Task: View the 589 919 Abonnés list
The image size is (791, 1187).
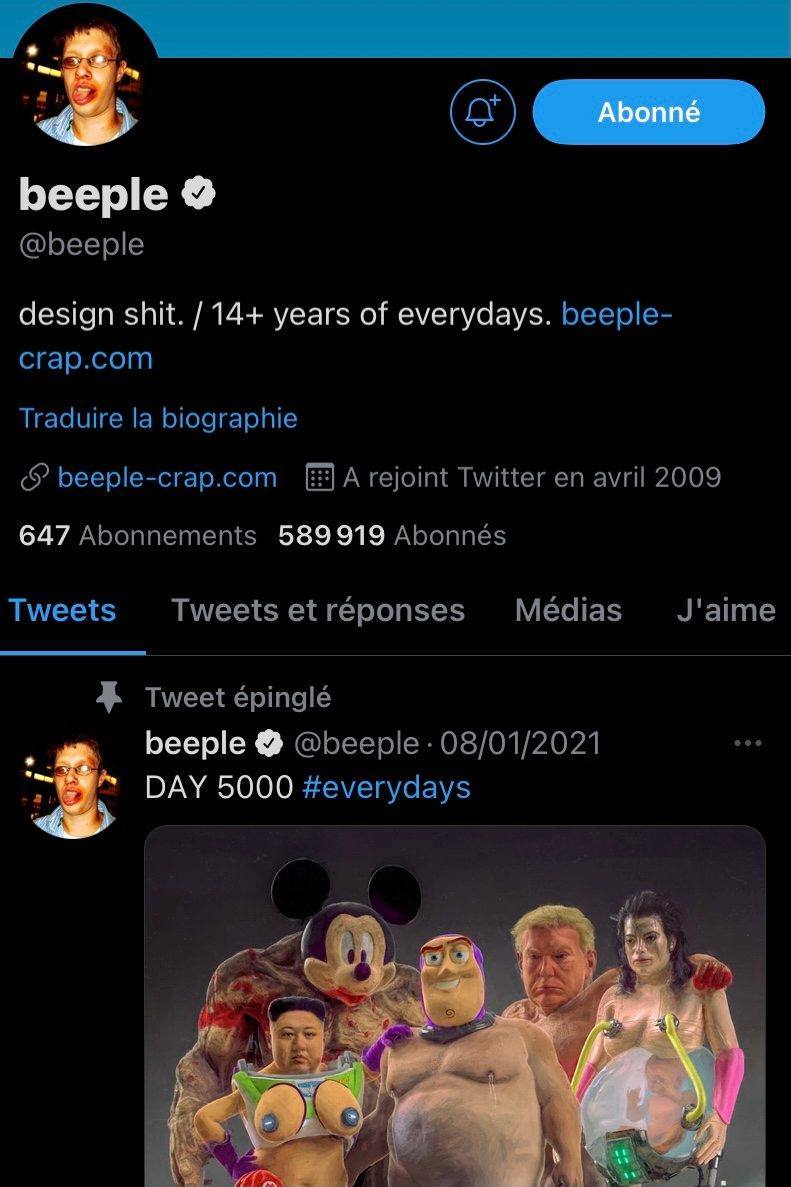Action: (x=392, y=535)
